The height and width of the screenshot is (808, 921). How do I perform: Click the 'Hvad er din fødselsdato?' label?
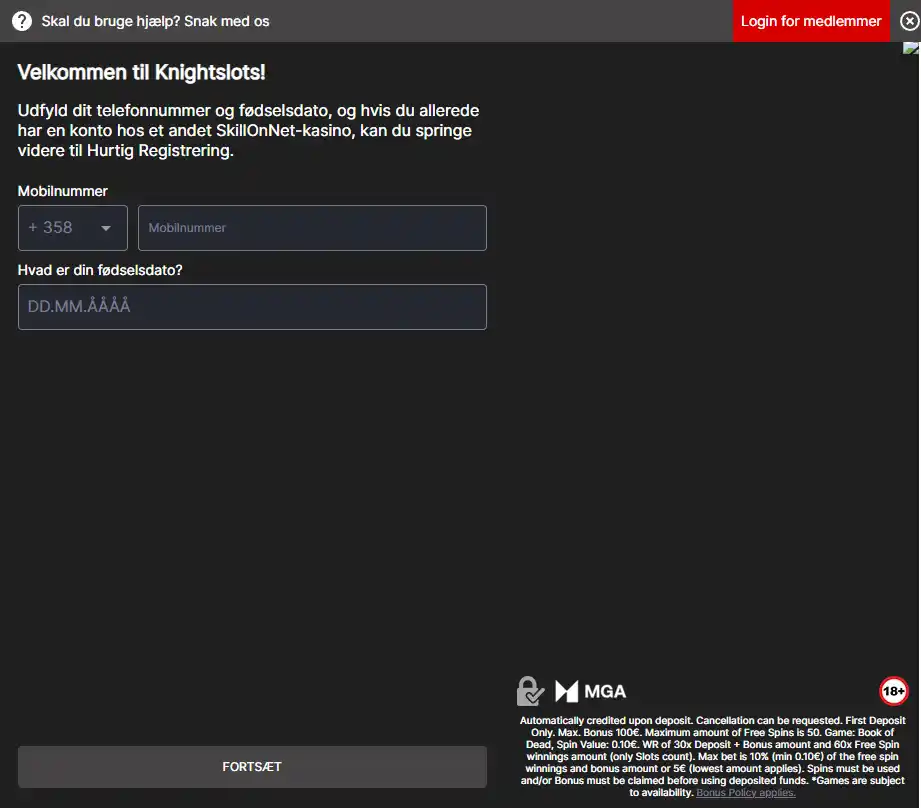pyautogui.click(x=100, y=270)
